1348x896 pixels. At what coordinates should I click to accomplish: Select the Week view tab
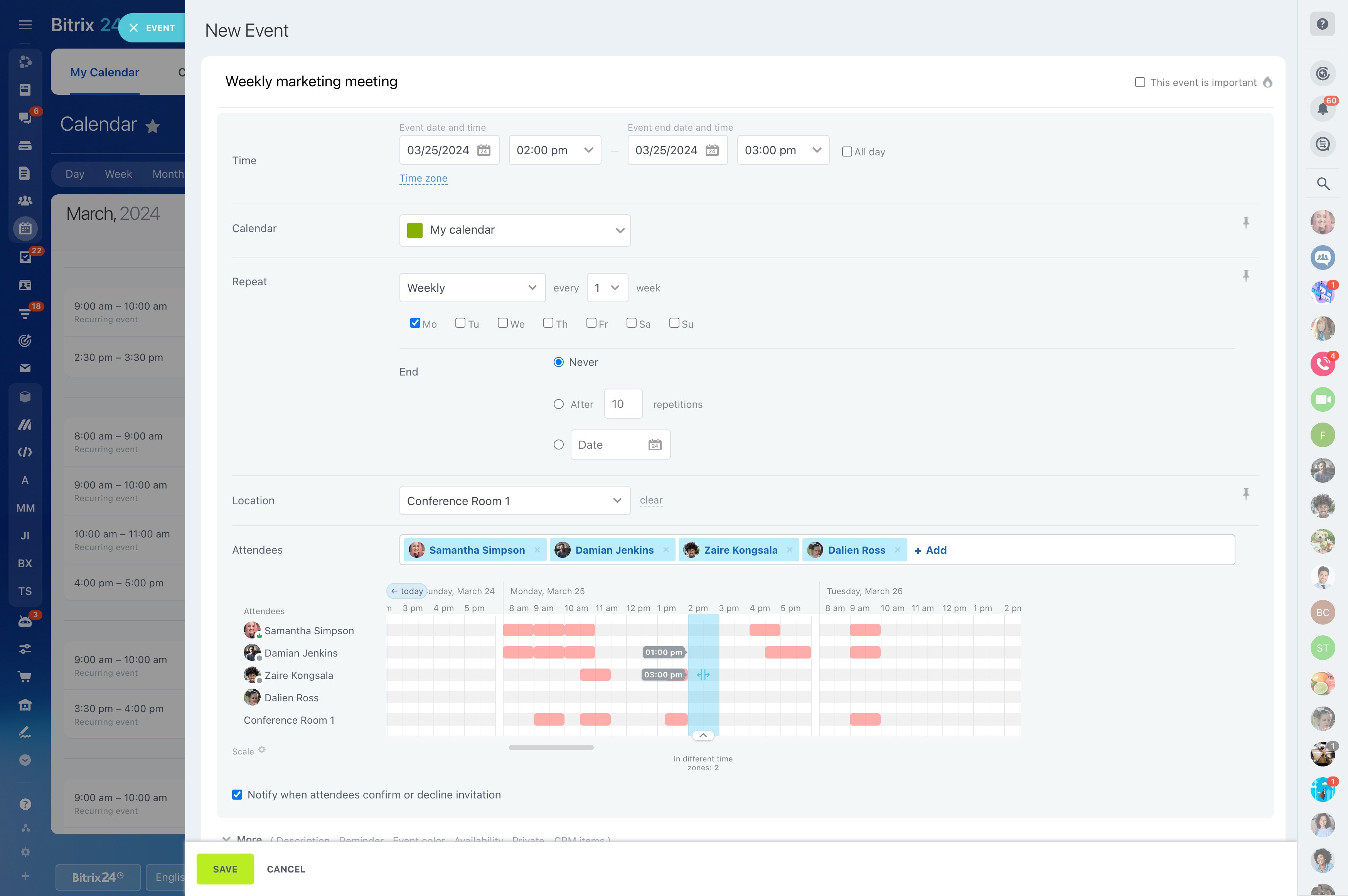click(x=118, y=174)
